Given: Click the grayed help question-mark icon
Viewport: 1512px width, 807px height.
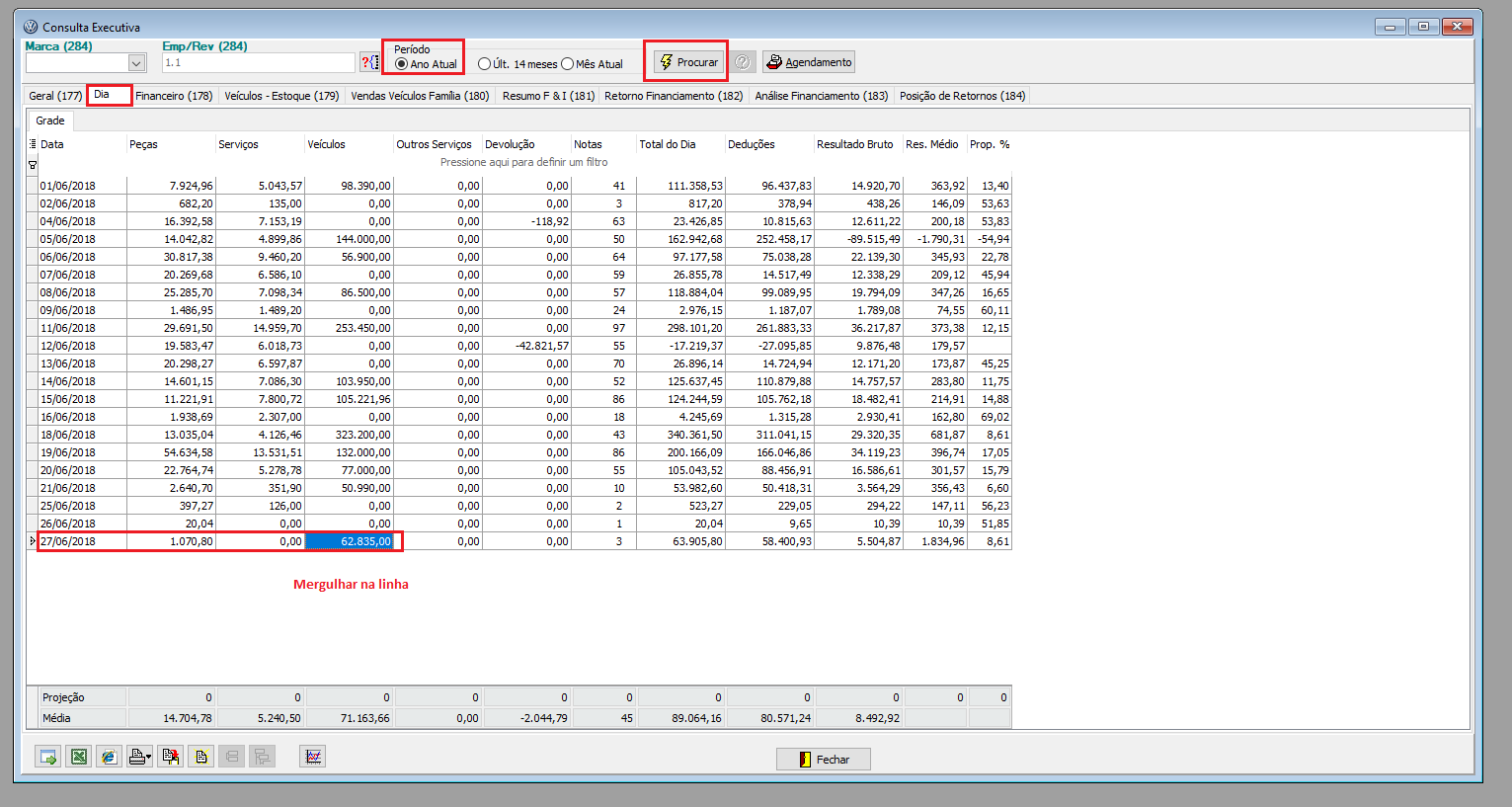Looking at the screenshot, I should coord(743,62).
